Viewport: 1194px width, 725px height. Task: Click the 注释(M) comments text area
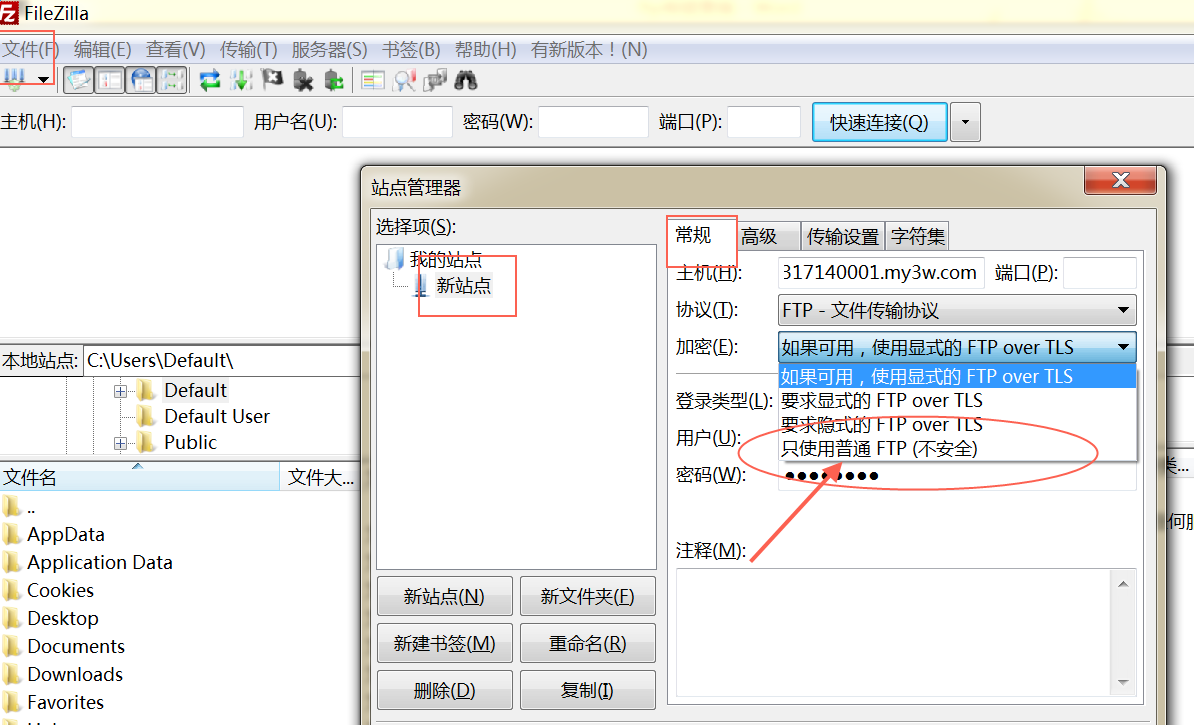coord(894,633)
